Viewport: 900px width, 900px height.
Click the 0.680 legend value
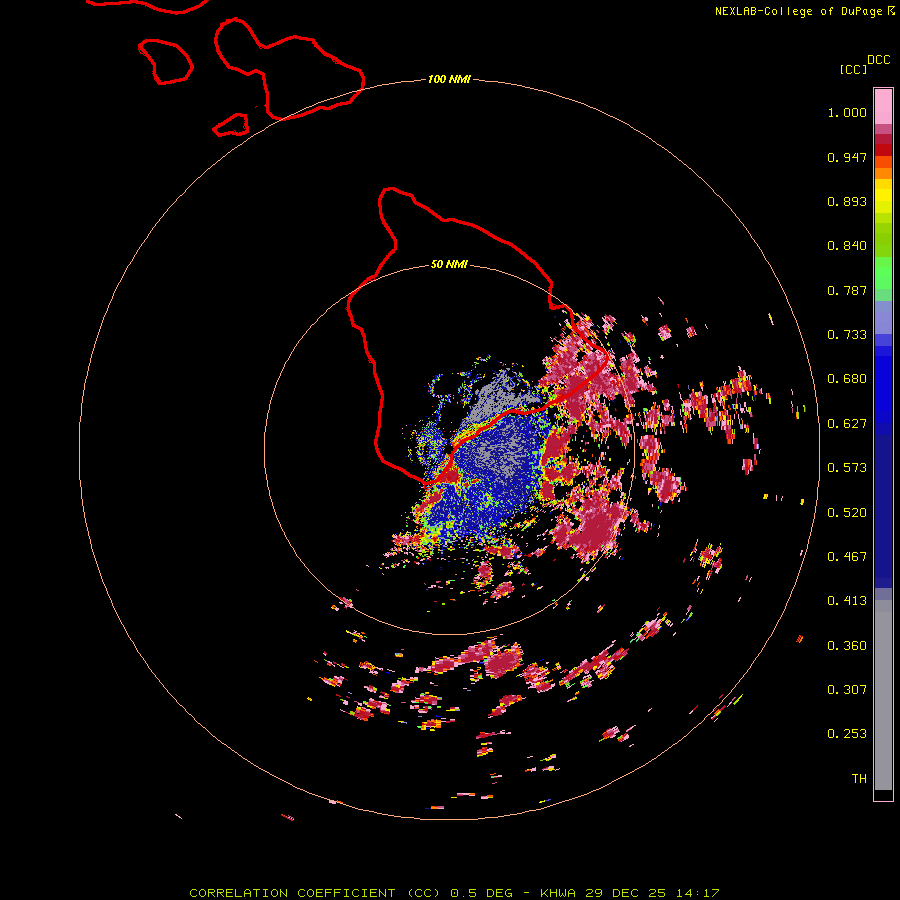coord(847,379)
